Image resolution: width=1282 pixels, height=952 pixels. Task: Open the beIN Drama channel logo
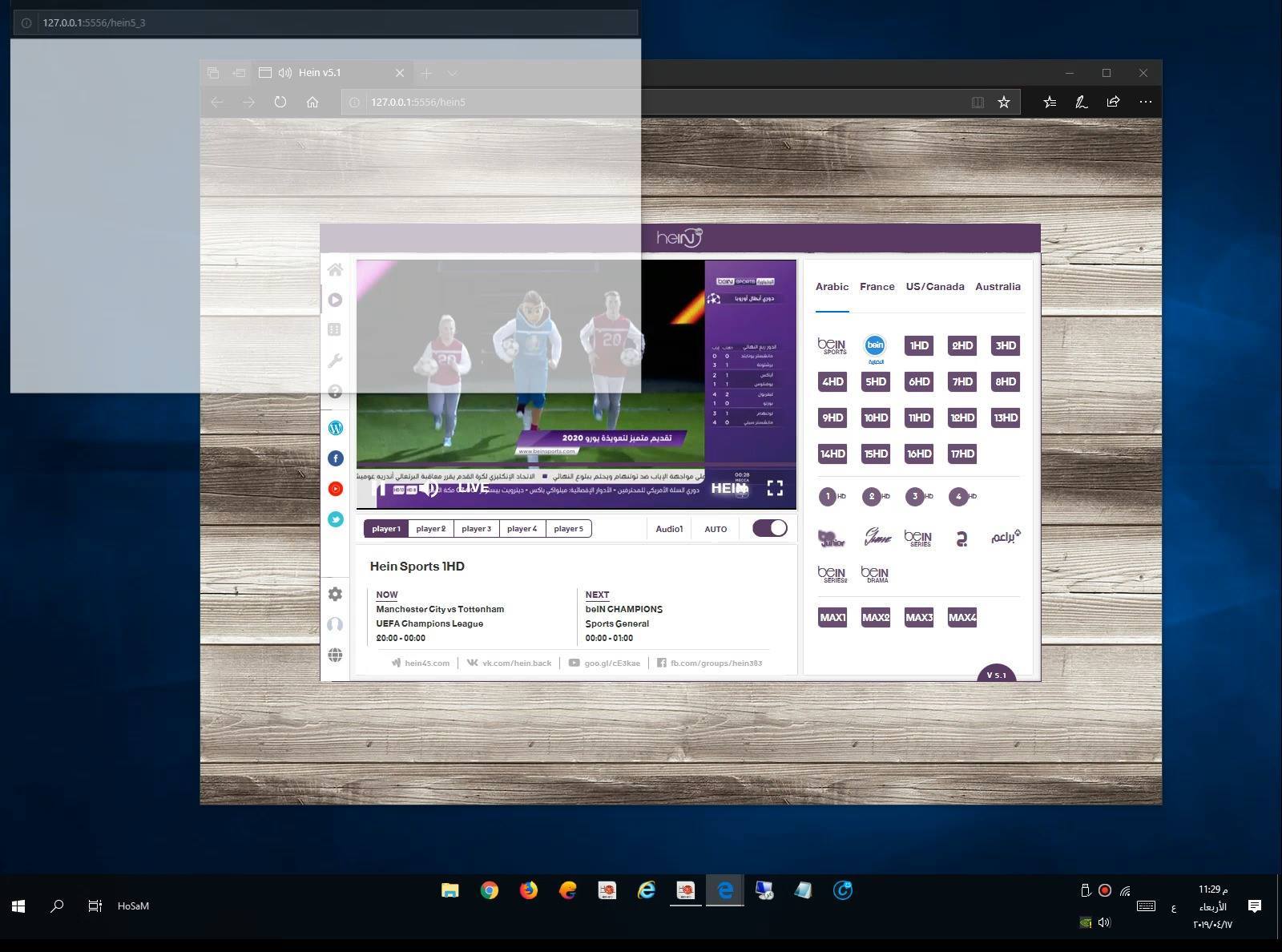pyautogui.click(x=875, y=574)
